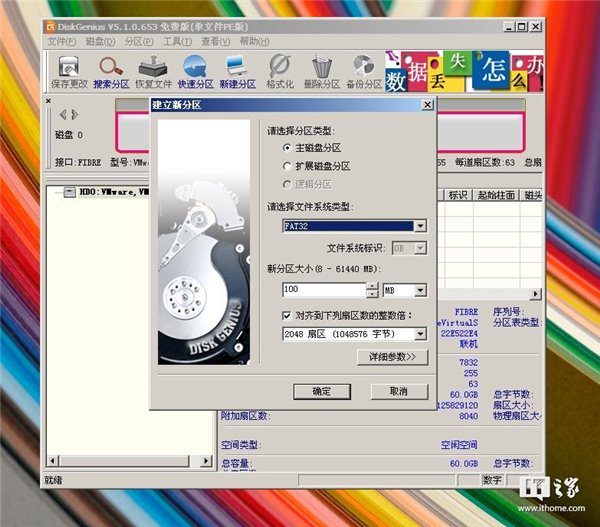This screenshot has height=527, width=600.
Task: Click the 总容量 label in info panel
Action: 236,463
